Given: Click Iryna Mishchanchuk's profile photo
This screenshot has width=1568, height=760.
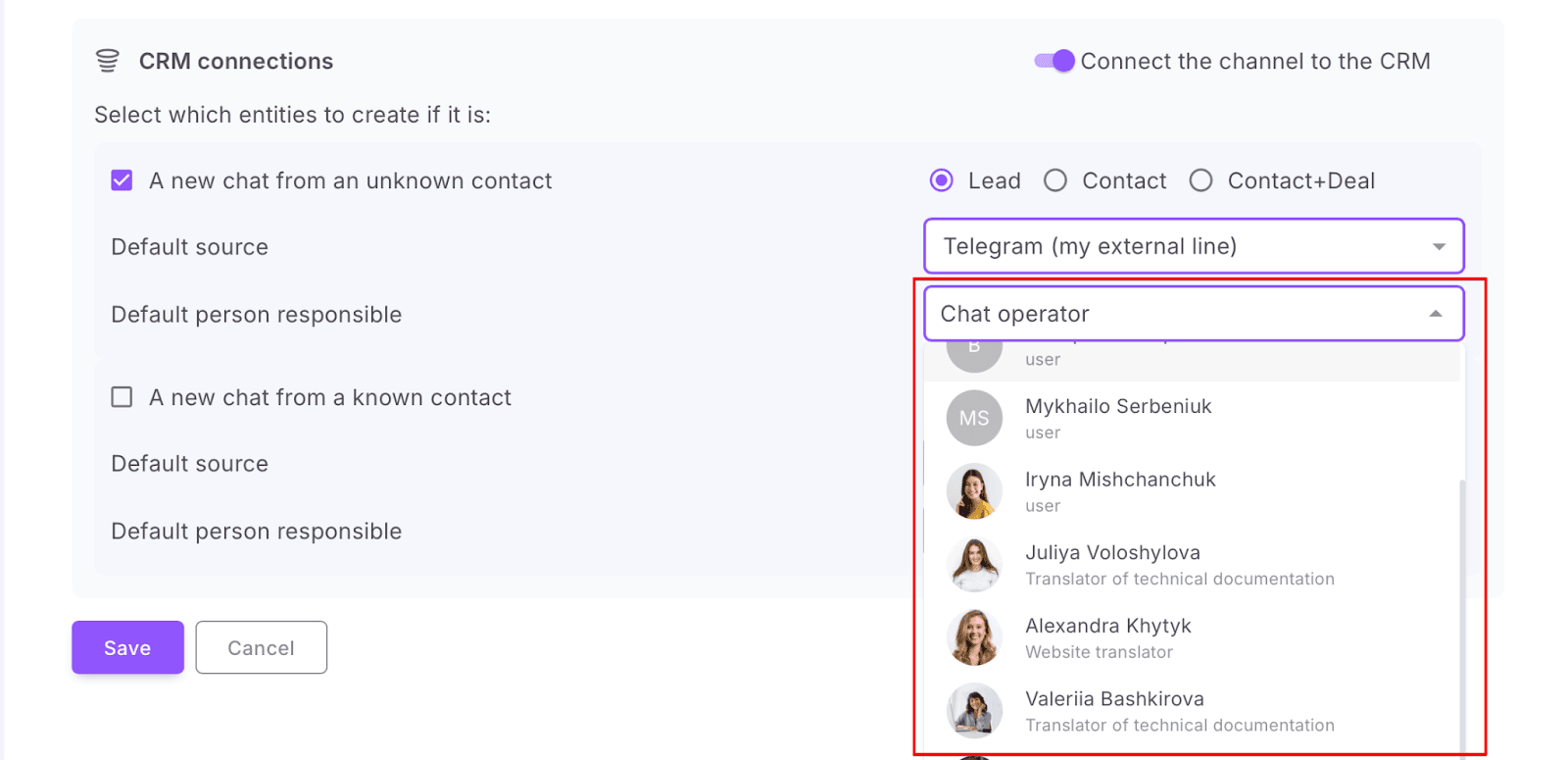Looking at the screenshot, I should (x=974, y=491).
